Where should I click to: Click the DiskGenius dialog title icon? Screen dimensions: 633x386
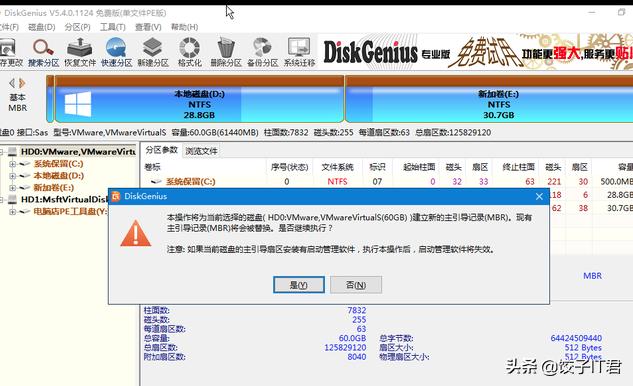[x=116, y=196]
